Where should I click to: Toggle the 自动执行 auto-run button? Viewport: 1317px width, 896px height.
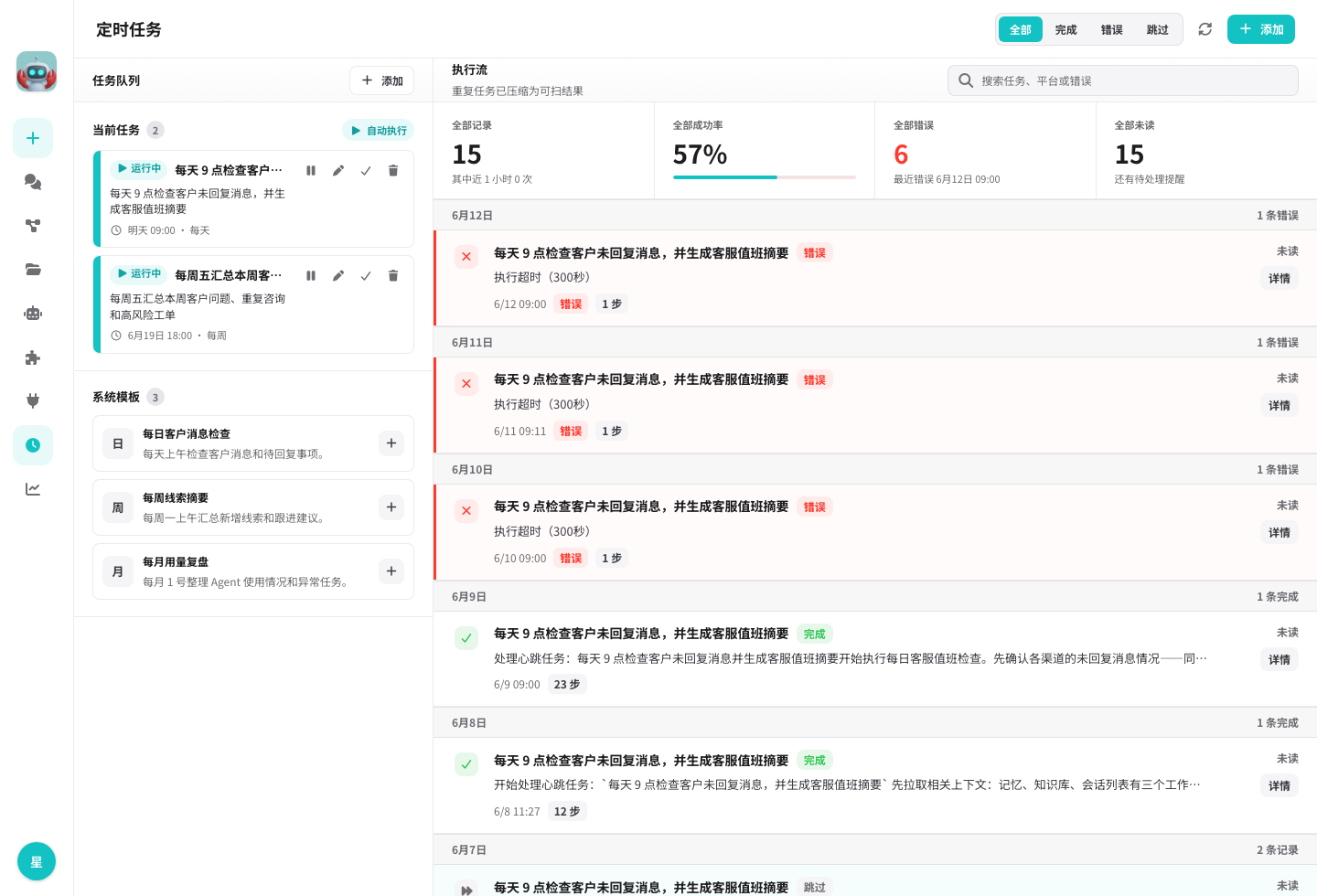pos(379,131)
